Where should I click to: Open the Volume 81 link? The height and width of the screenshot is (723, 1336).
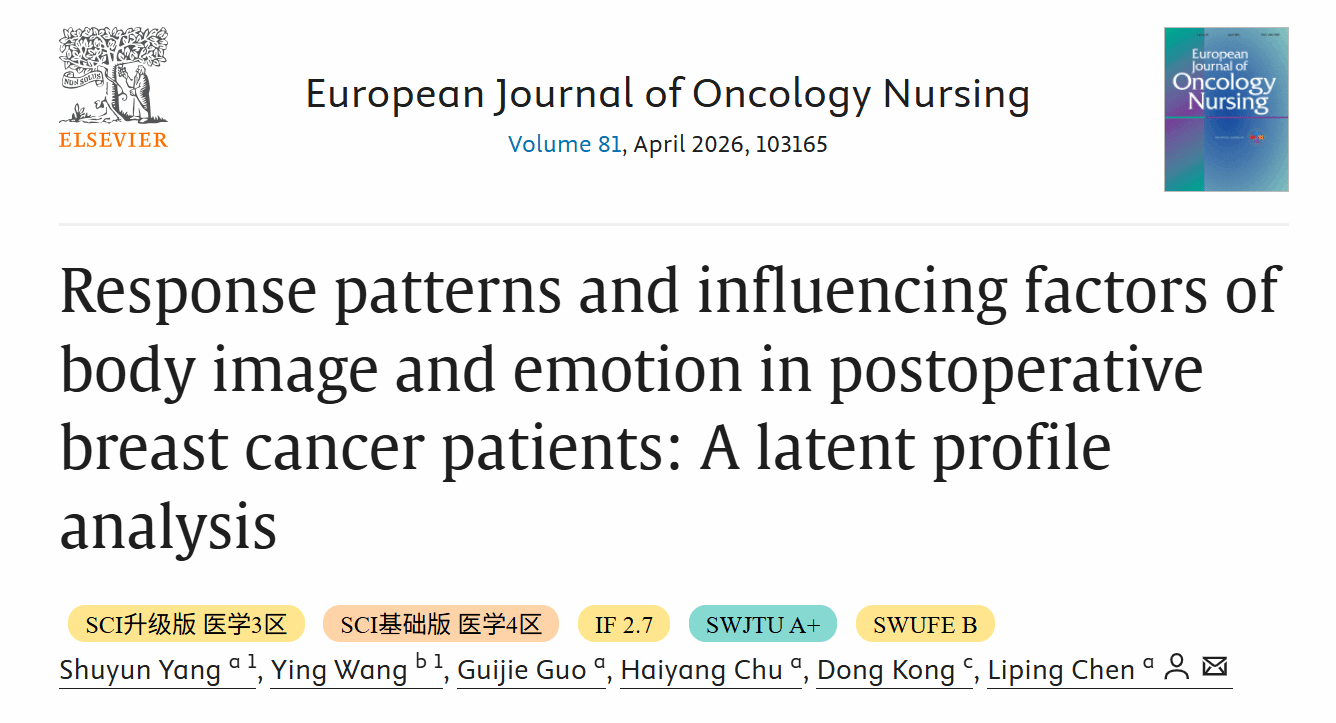(x=564, y=144)
